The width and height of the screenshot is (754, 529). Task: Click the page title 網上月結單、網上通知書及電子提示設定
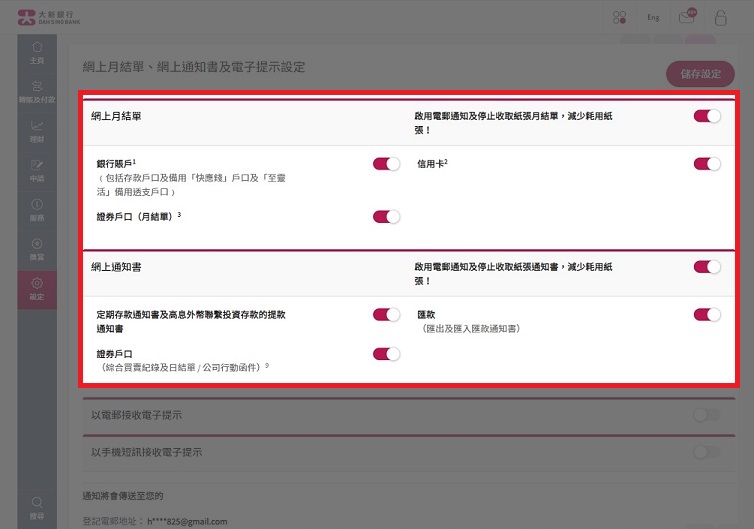pyautogui.click(x=194, y=67)
